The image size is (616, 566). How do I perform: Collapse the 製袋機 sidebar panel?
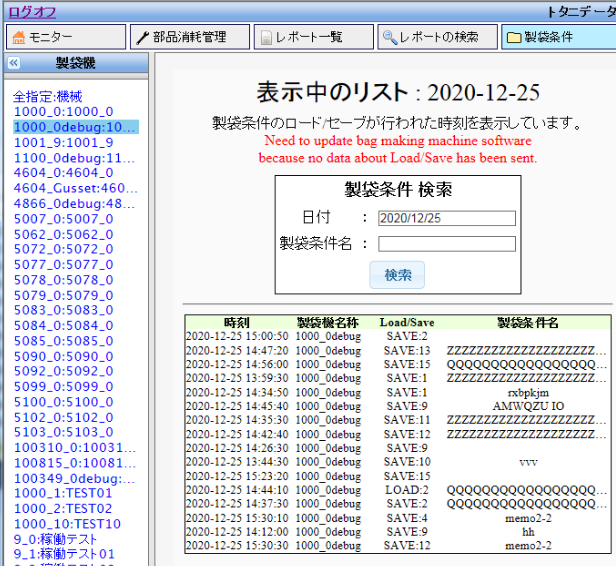(x=14, y=63)
